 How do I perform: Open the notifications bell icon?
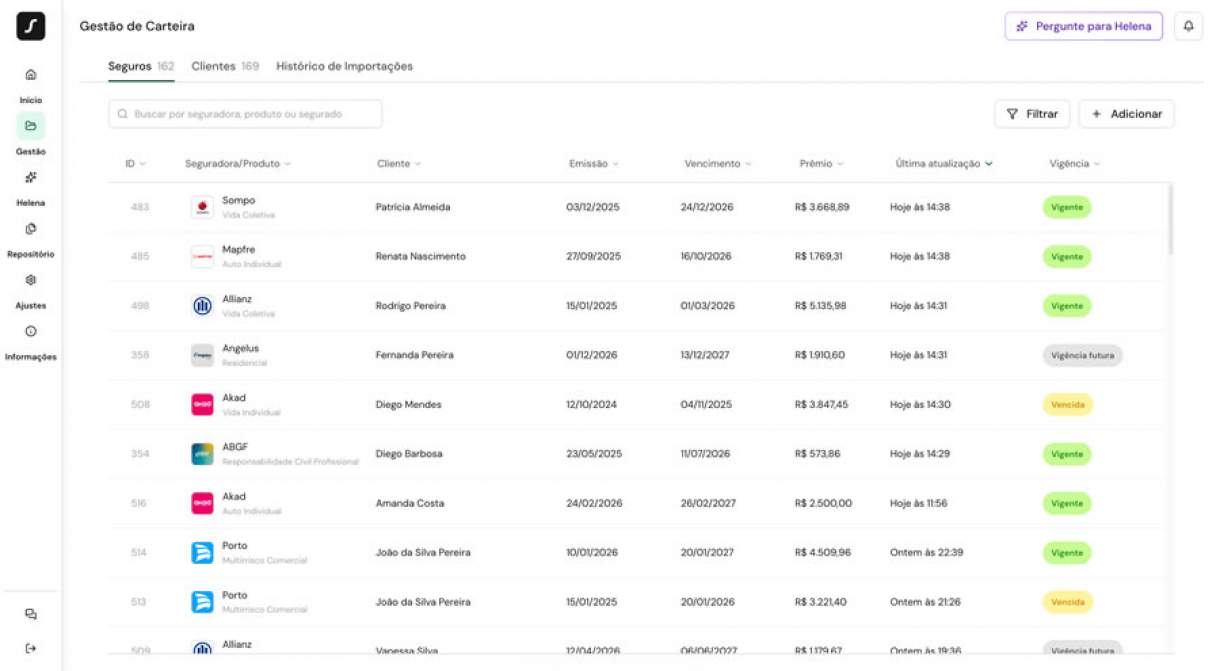click(x=1188, y=27)
